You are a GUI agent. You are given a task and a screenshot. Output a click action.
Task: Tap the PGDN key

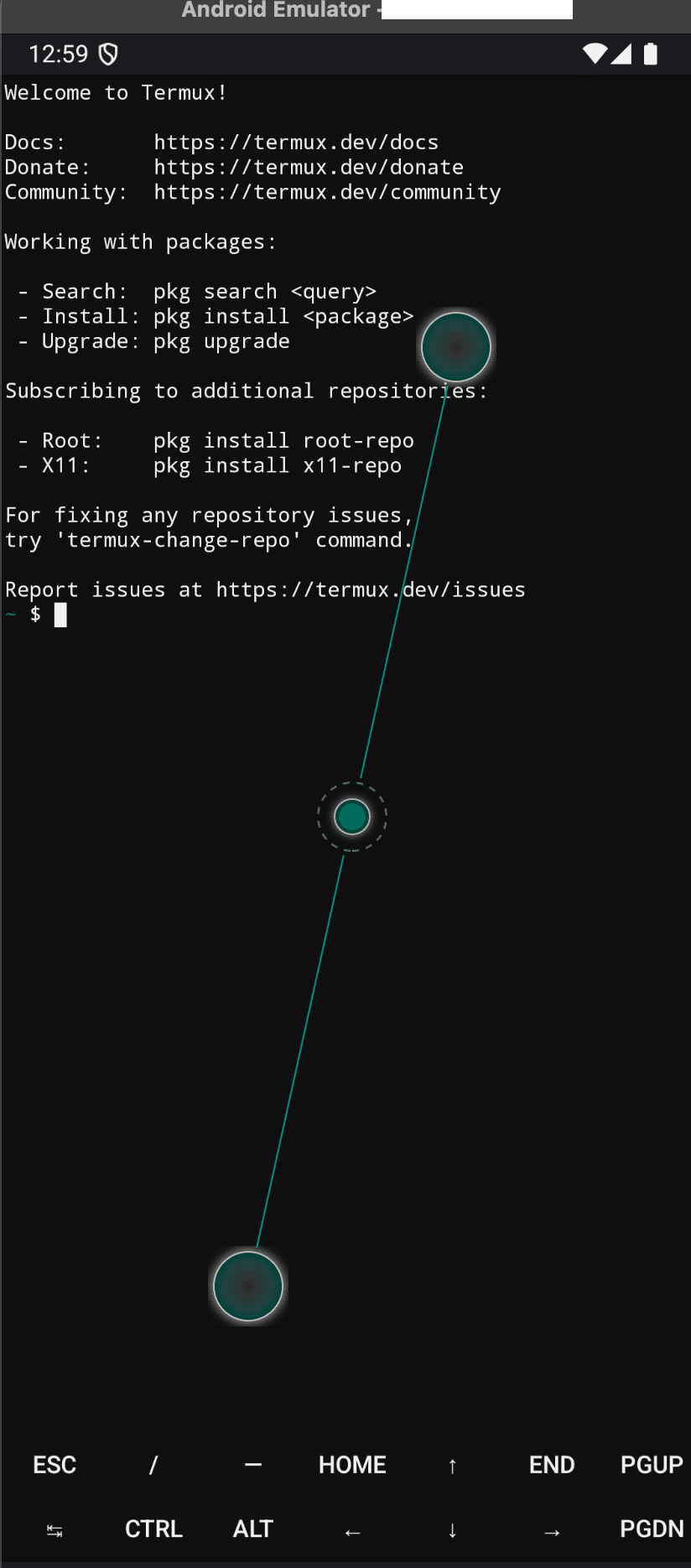[x=652, y=1529]
